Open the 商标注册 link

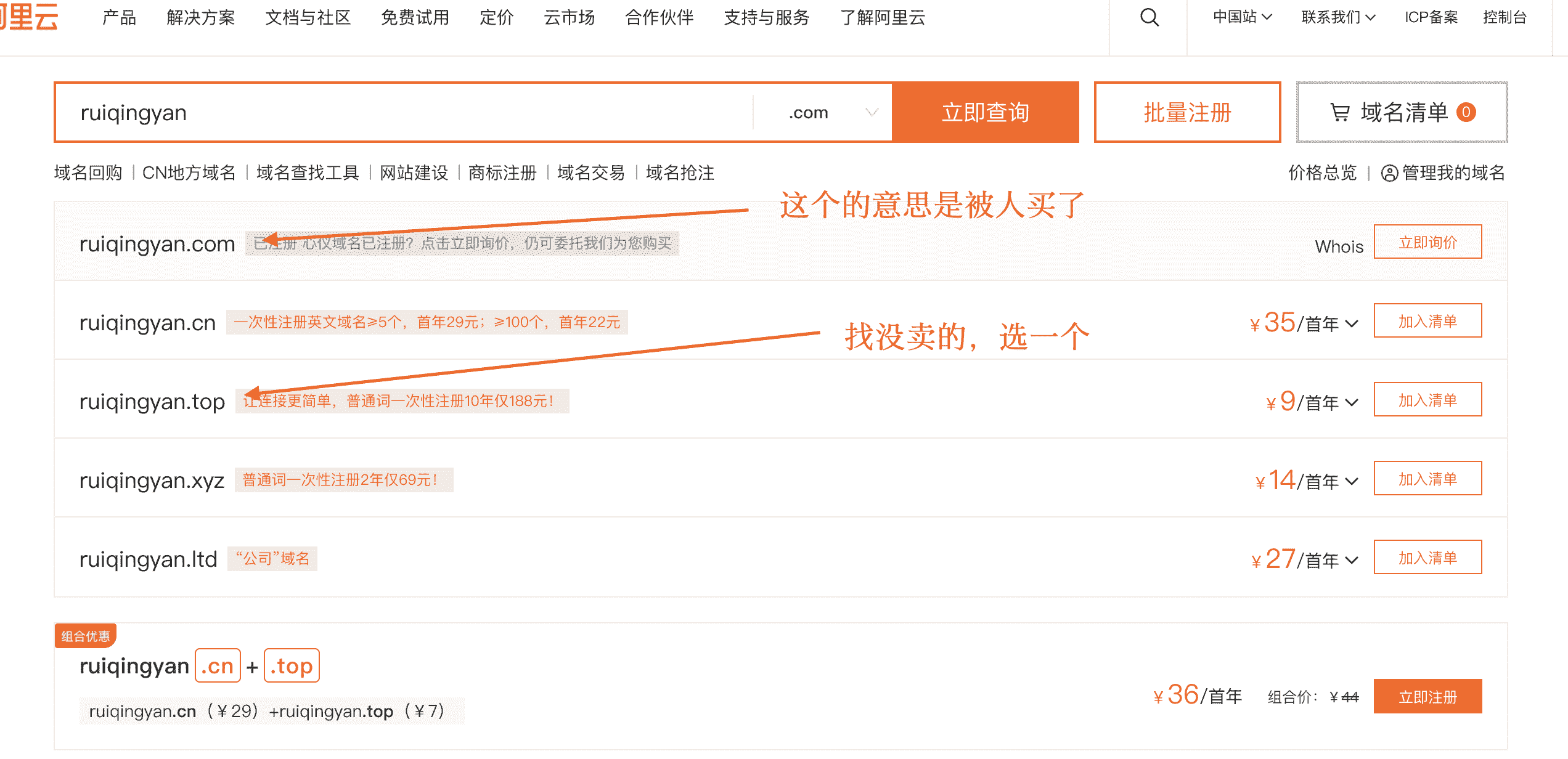pos(502,172)
